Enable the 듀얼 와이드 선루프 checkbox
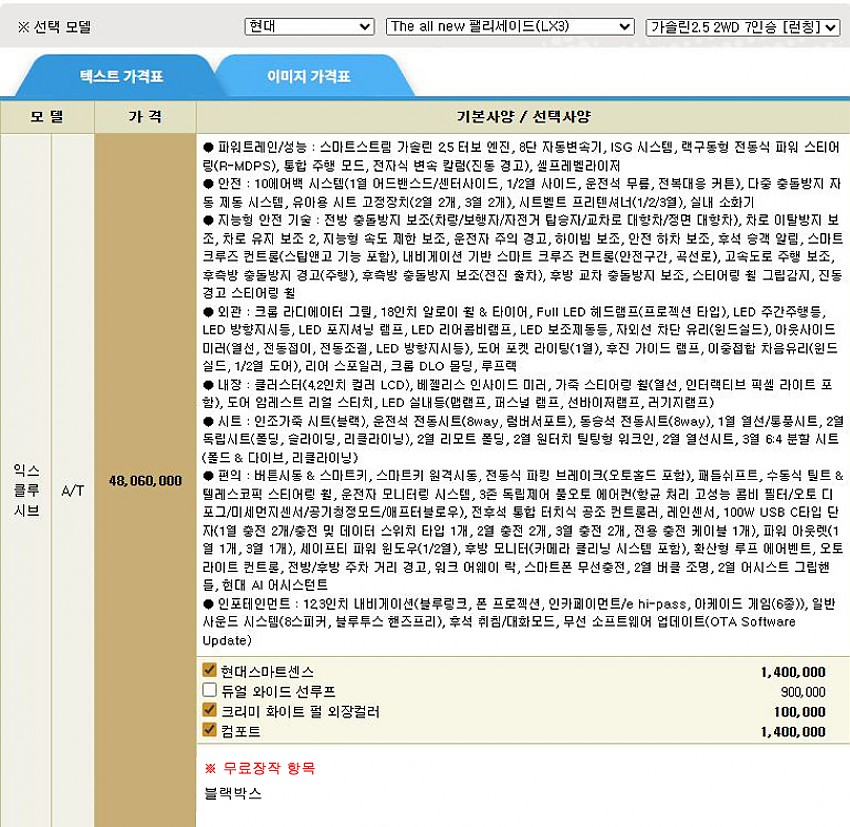The image size is (850, 827). [210, 690]
